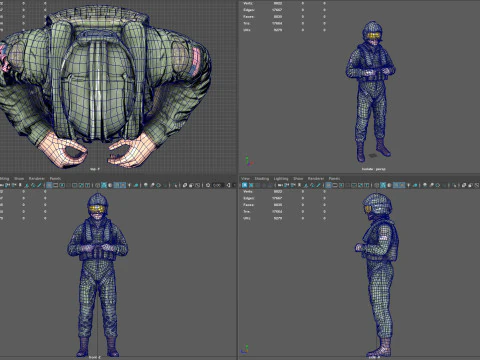Toggle Multisample Anti-aliasing in front view toolbar
Image resolution: width=480 pixels, height=360 pixels.
158,185
